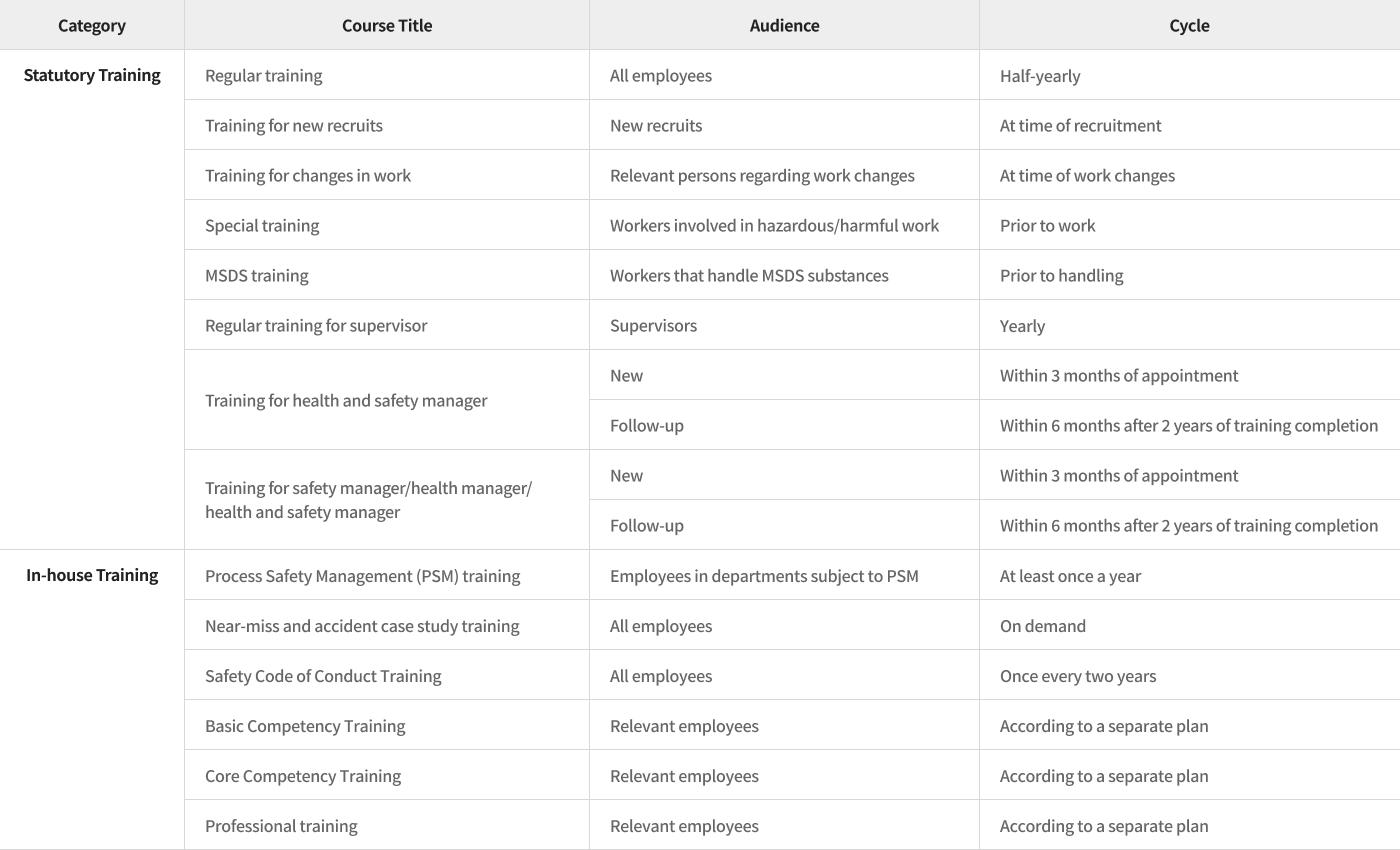Click the Audience column header

[x=784, y=26]
